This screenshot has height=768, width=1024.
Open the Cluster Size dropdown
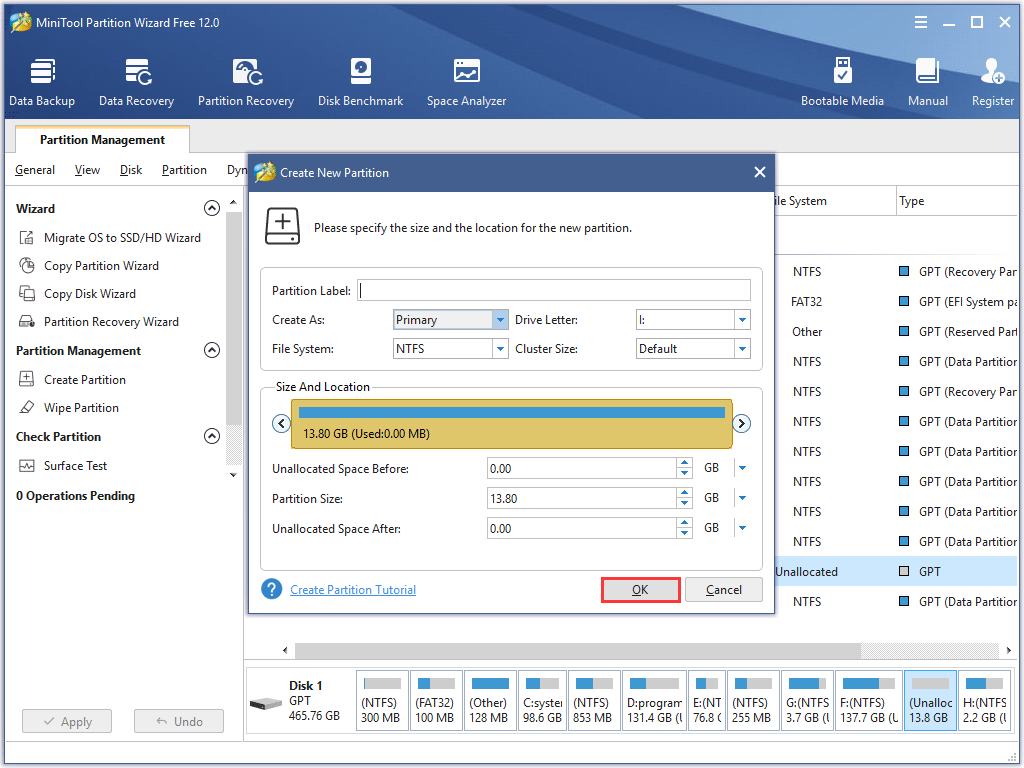[x=743, y=349]
